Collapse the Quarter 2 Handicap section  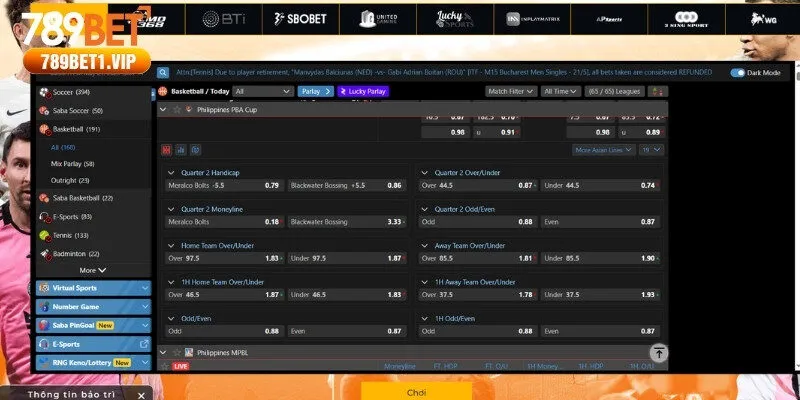[171, 173]
